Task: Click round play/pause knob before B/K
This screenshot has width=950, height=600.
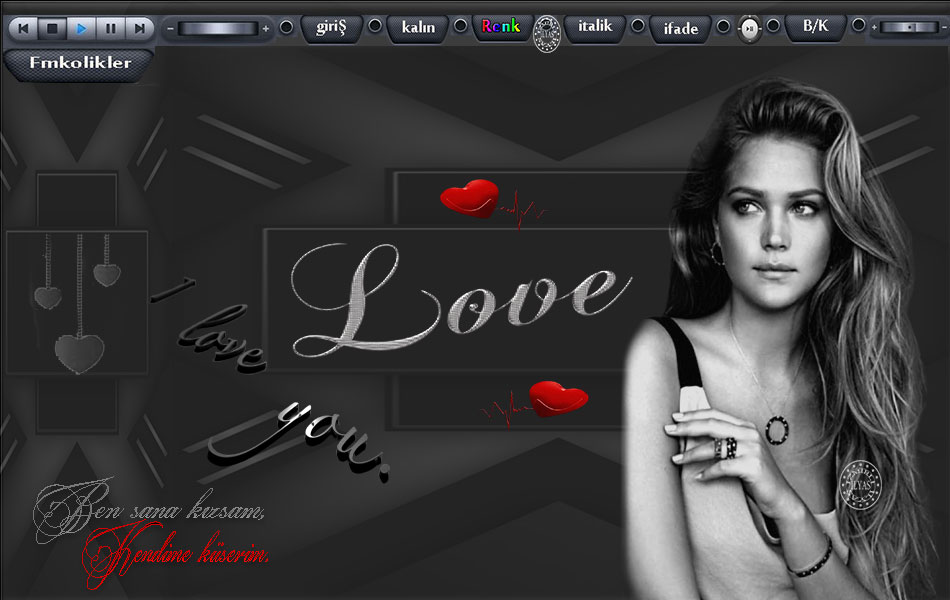Action: pyautogui.click(x=749, y=29)
